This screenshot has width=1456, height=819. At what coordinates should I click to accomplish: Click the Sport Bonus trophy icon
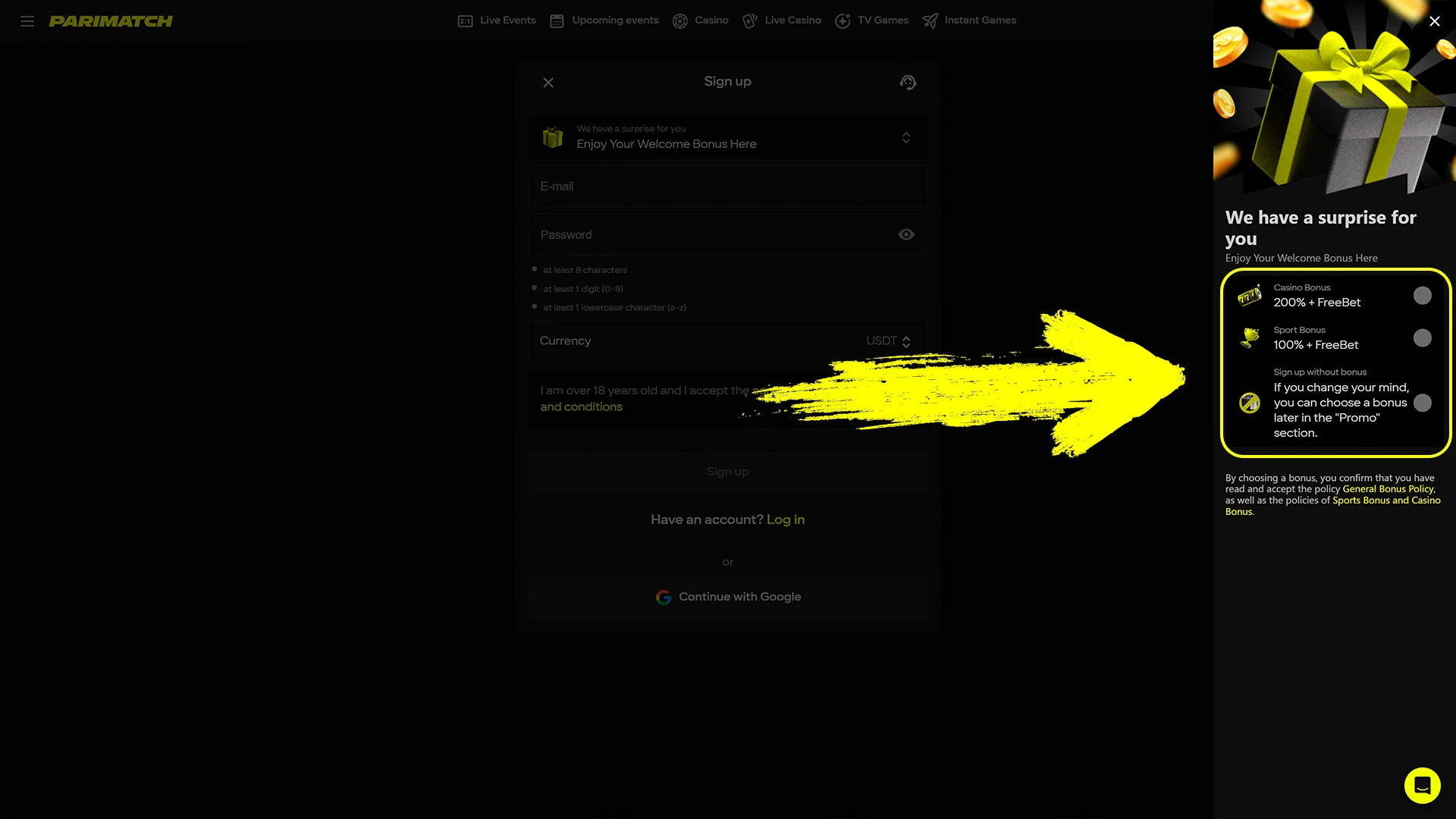click(1250, 337)
